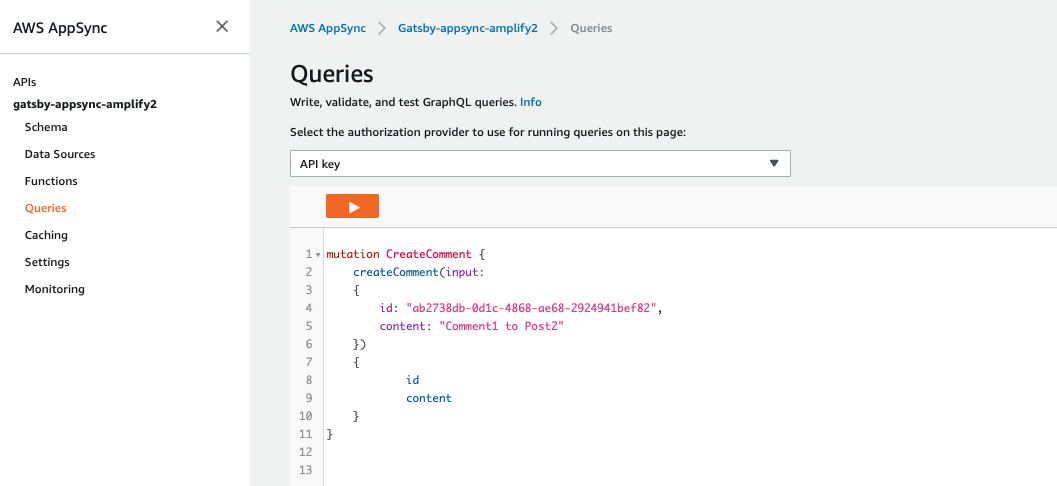Open the API key authorization provider dropdown
1057x486 pixels.
540,164
